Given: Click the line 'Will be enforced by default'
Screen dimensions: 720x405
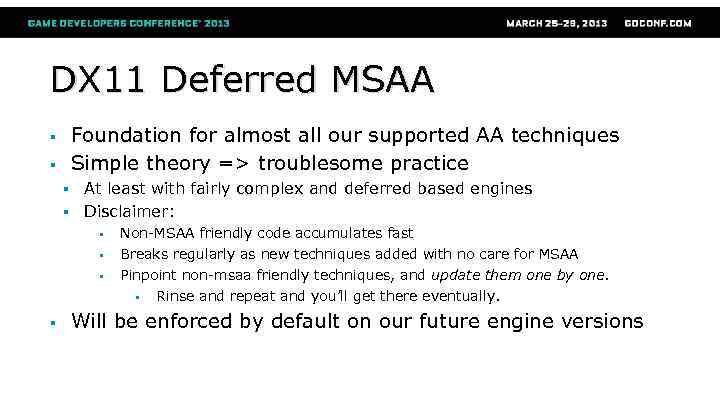Looking at the screenshot, I should [x=357, y=322].
